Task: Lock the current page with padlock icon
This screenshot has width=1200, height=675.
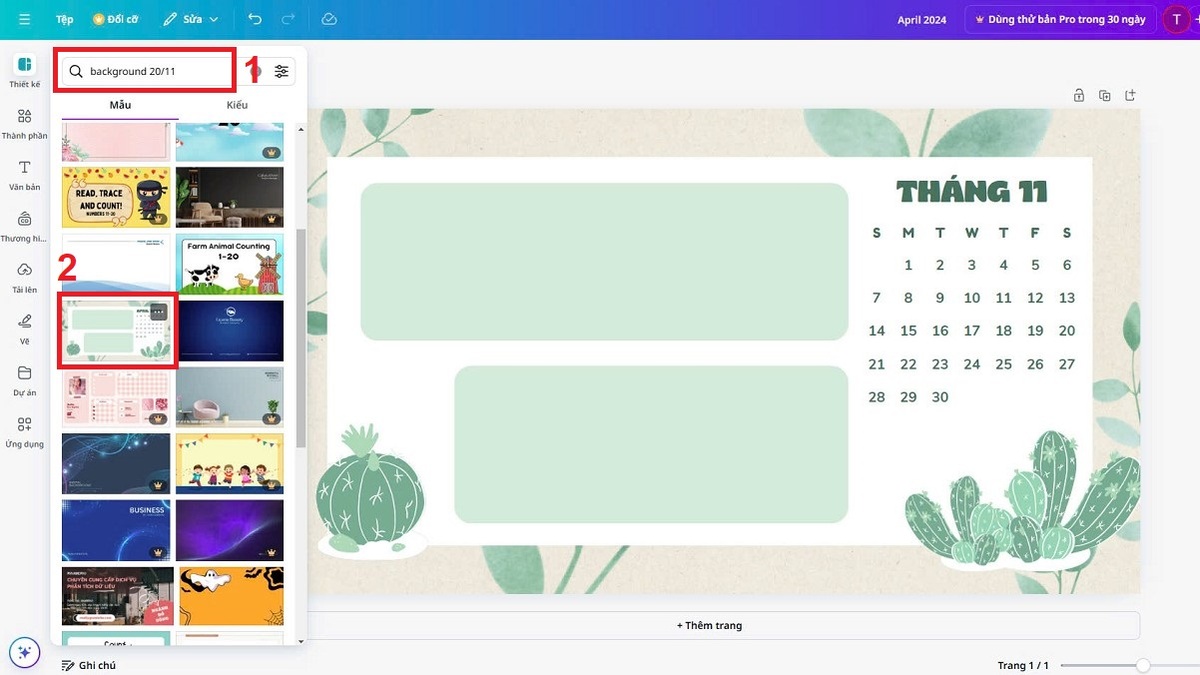Action: [1078, 94]
